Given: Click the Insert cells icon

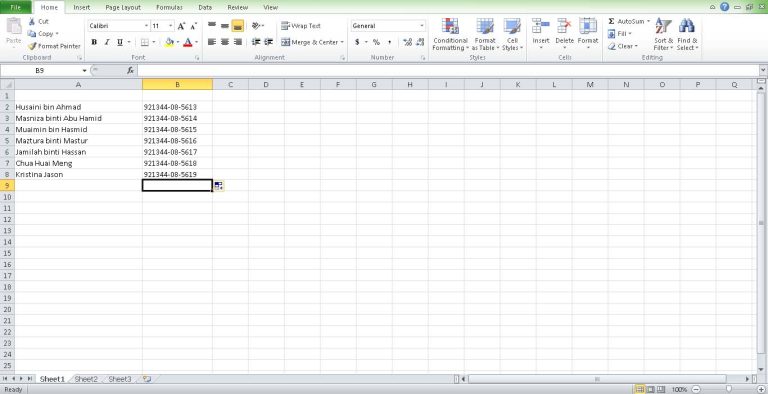Looking at the screenshot, I should (541, 25).
